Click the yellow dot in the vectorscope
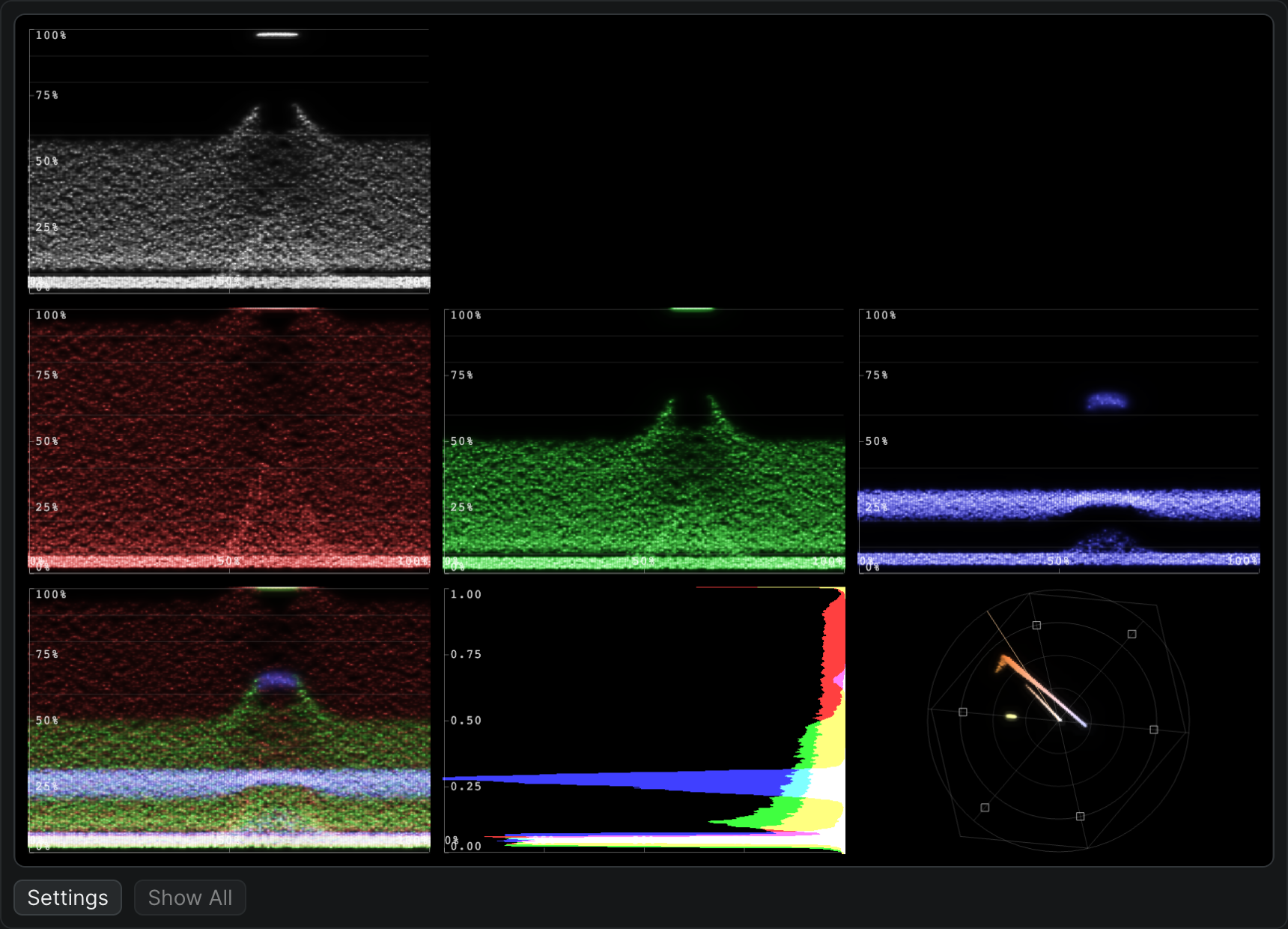 [x=1011, y=717]
